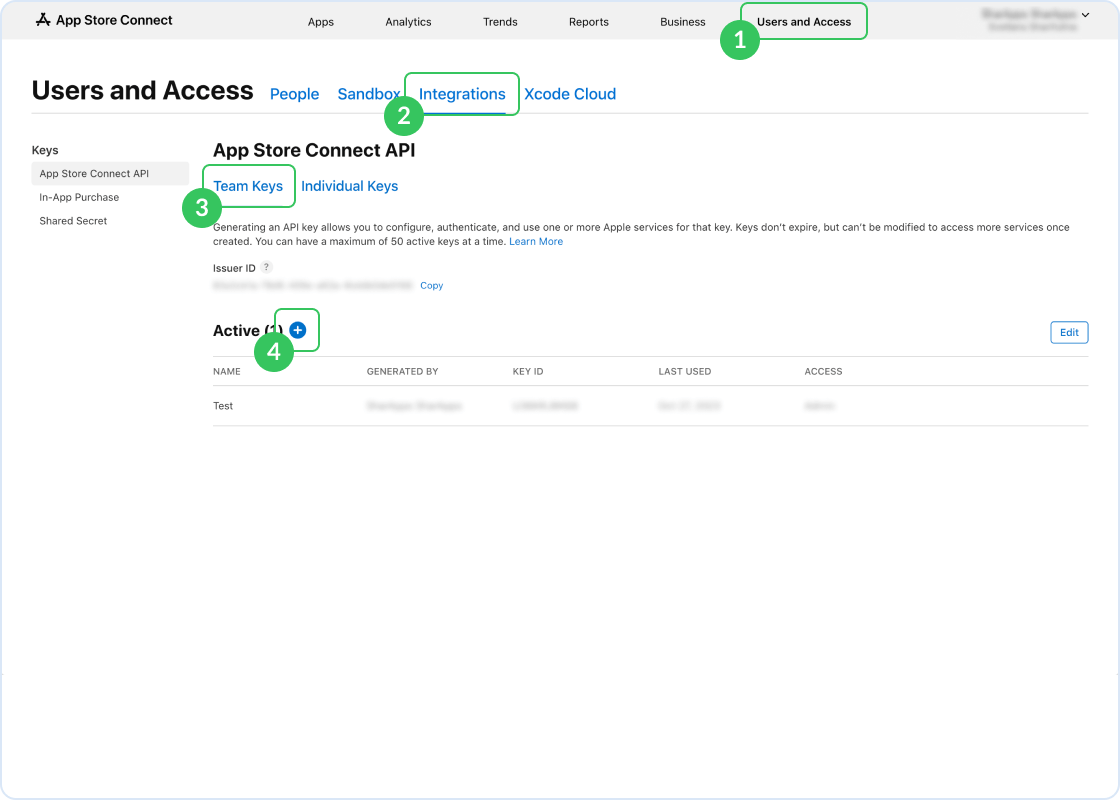This screenshot has width=1120, height=800.
Task: Switch to the Individual Keys tab
Action: [349, 186]
